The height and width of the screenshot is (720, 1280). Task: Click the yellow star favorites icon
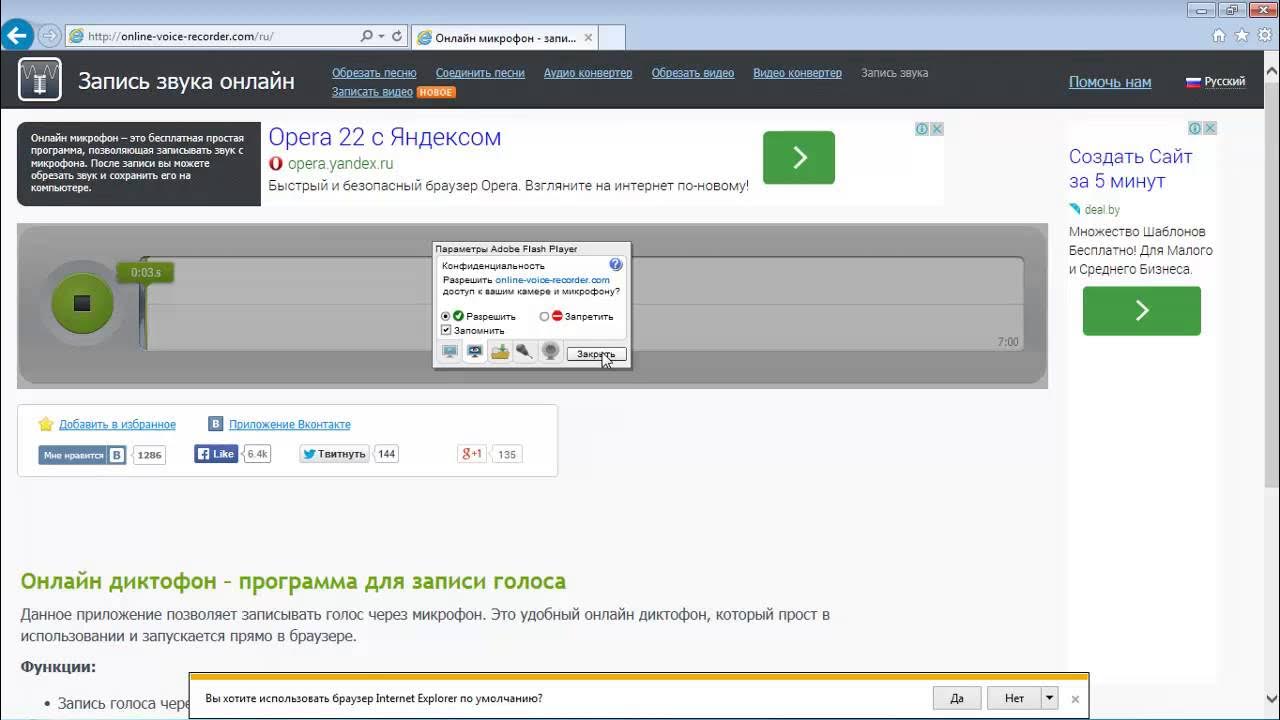pos(46,424)
